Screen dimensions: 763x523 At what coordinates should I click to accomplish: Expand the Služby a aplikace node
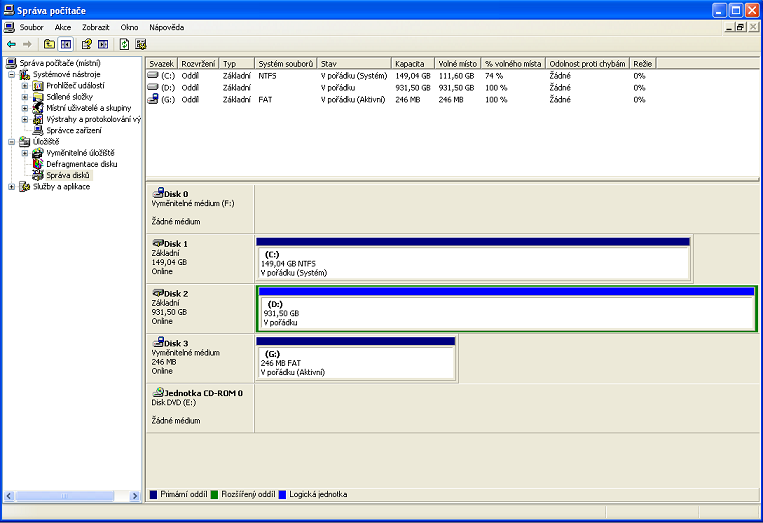[11, 186]
